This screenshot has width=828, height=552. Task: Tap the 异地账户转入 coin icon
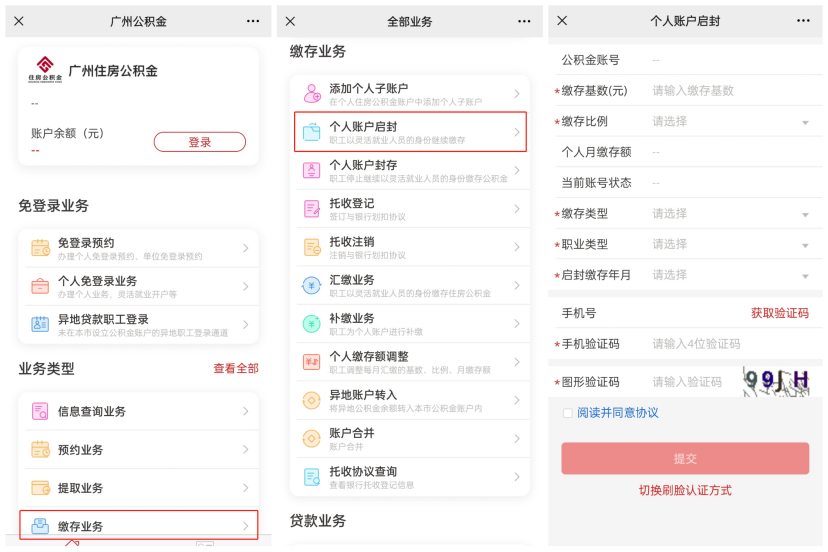click(x=312, y=400)
